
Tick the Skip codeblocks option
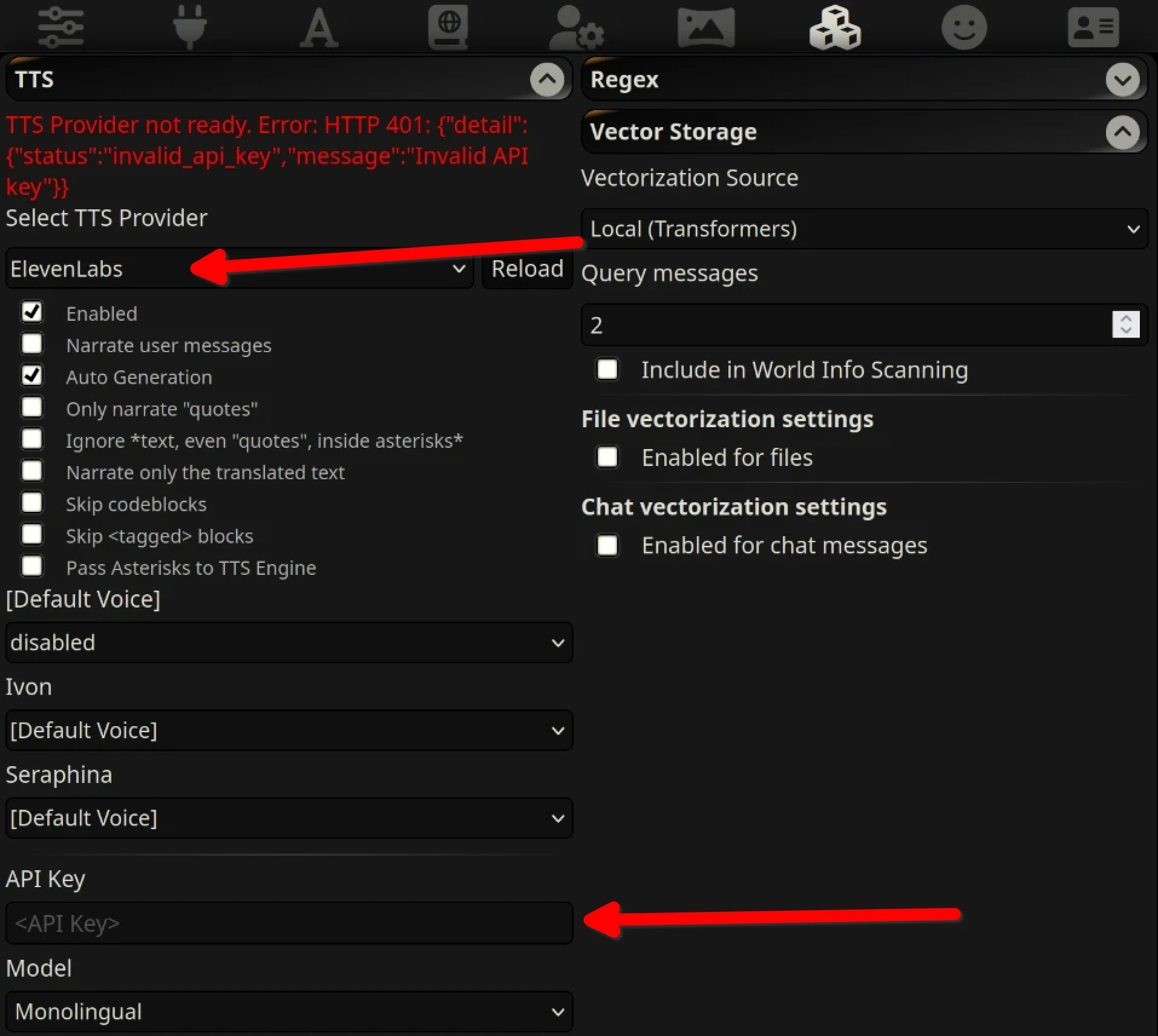click(x=32, y=502)
